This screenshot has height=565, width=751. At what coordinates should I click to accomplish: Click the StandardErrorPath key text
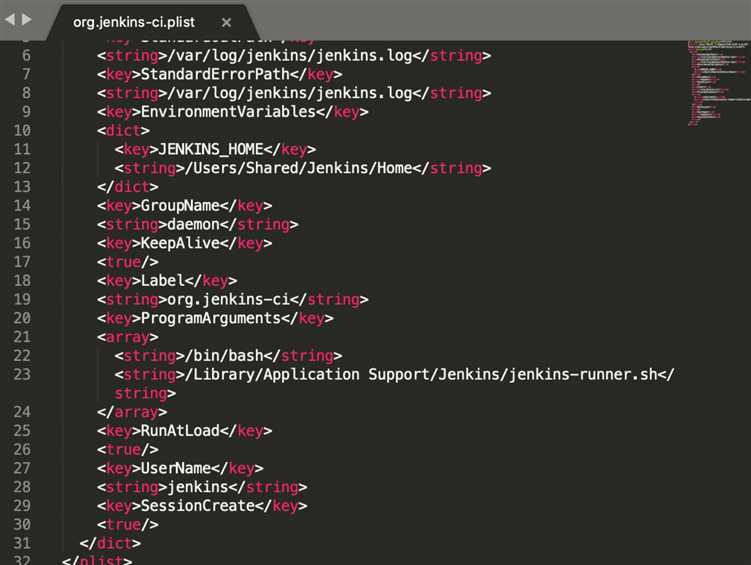pyautogui.click(x=215, y=74)
